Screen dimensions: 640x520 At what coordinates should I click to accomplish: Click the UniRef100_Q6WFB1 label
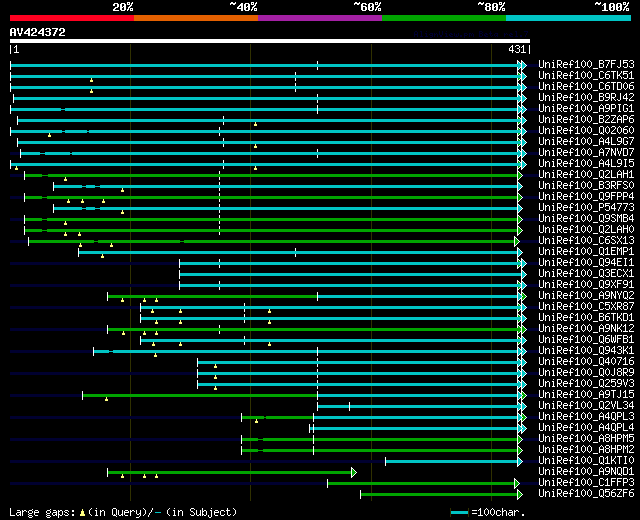coord(586,340)
